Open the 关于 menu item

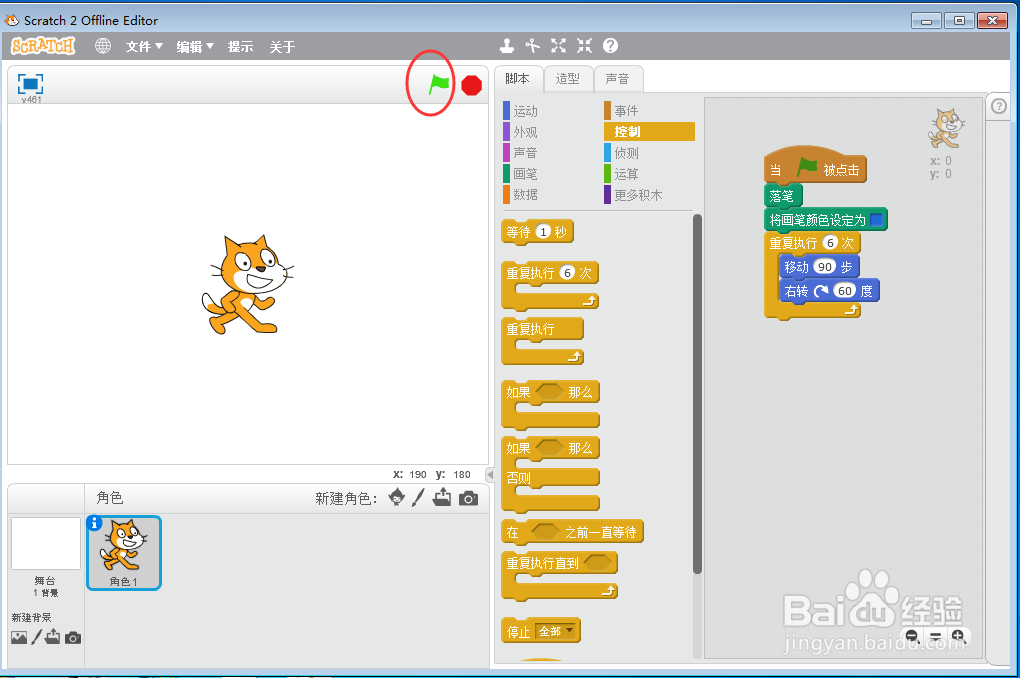[x=282, y=47]
